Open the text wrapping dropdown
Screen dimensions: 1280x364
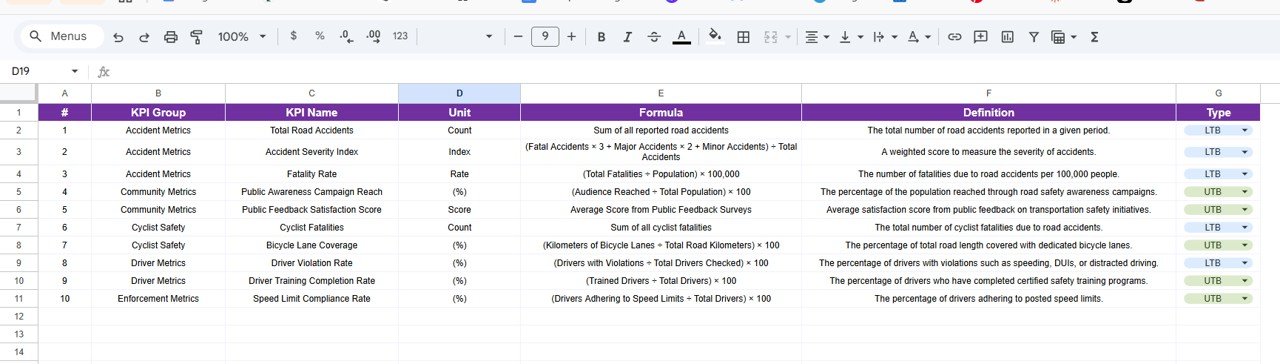tap(885, 37)
